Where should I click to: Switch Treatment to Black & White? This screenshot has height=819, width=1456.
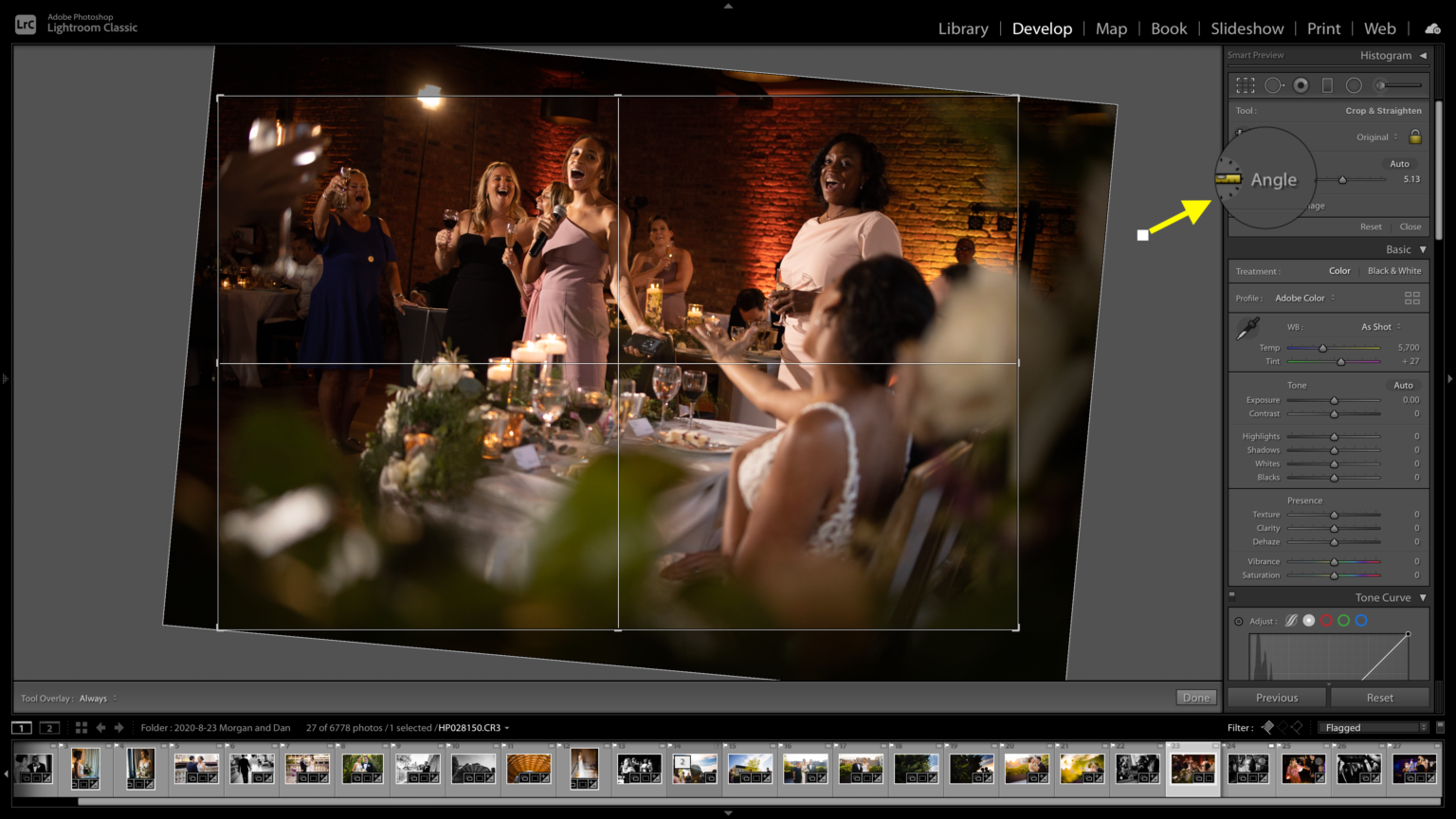tap(1393, 270)
